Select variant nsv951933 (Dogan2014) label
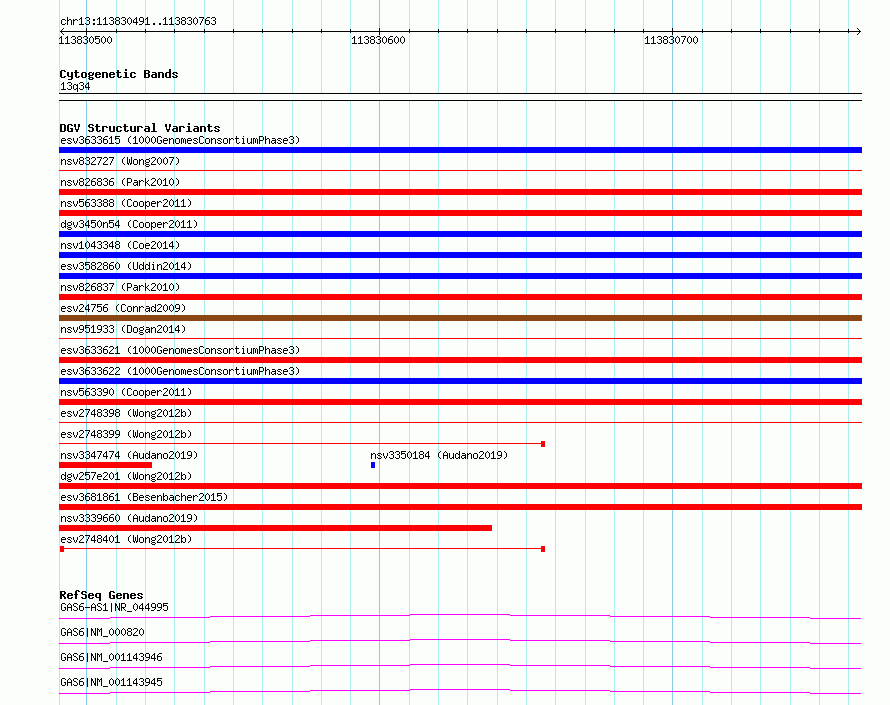890x705 pixels. [x=123, y=329]
